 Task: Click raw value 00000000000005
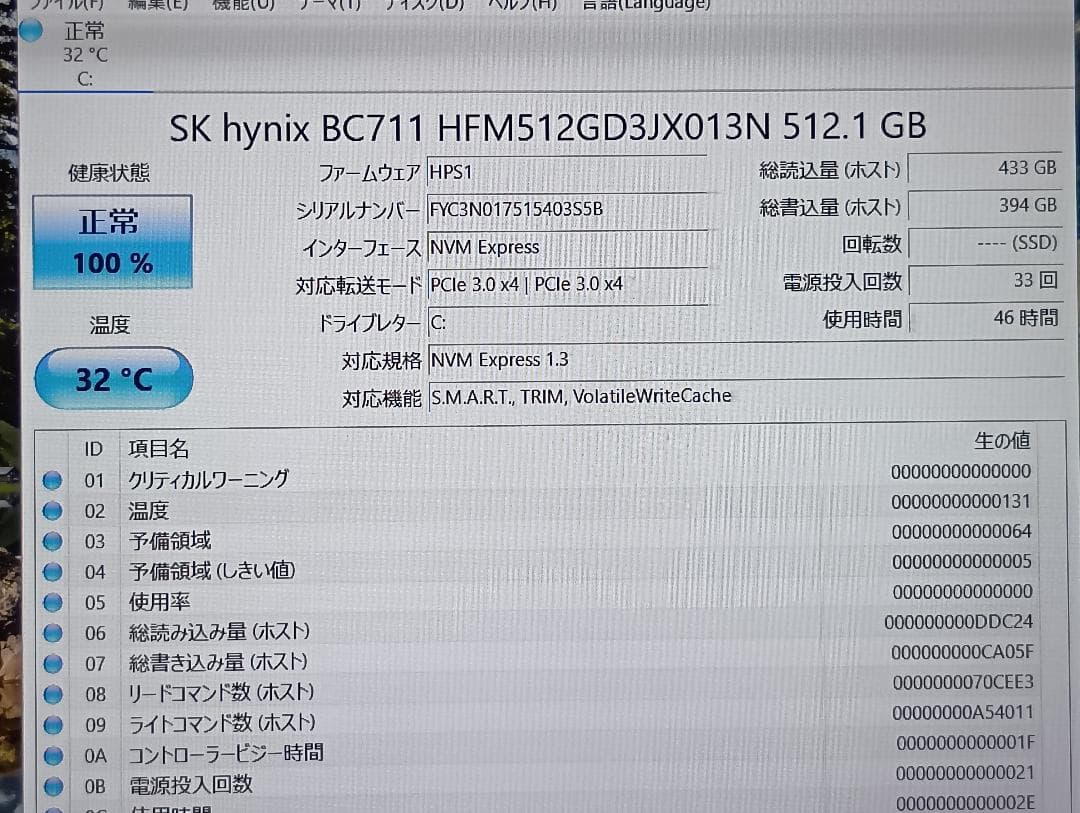(962, 562)
